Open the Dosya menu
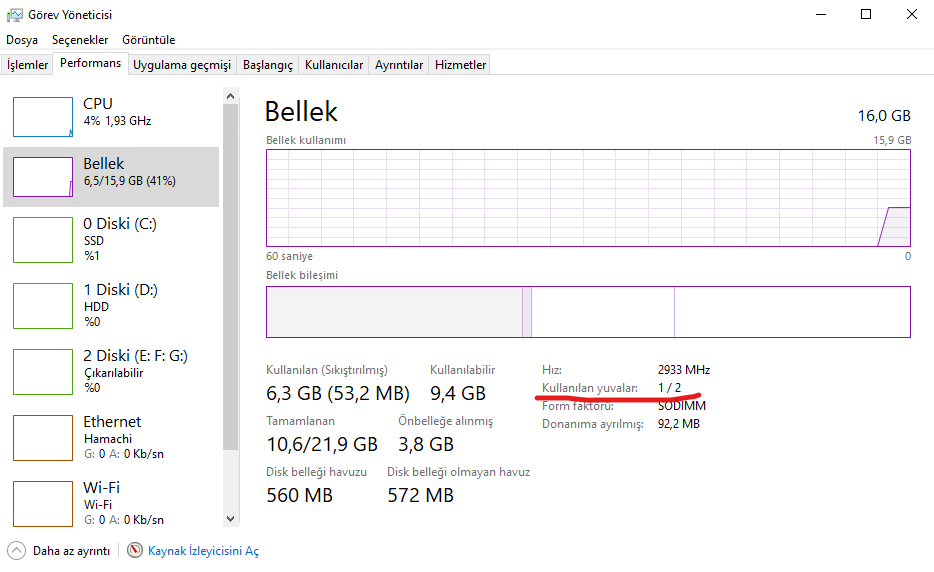Image resolution: width=934 pixels, height=572 pixels. tap(22, 40)
